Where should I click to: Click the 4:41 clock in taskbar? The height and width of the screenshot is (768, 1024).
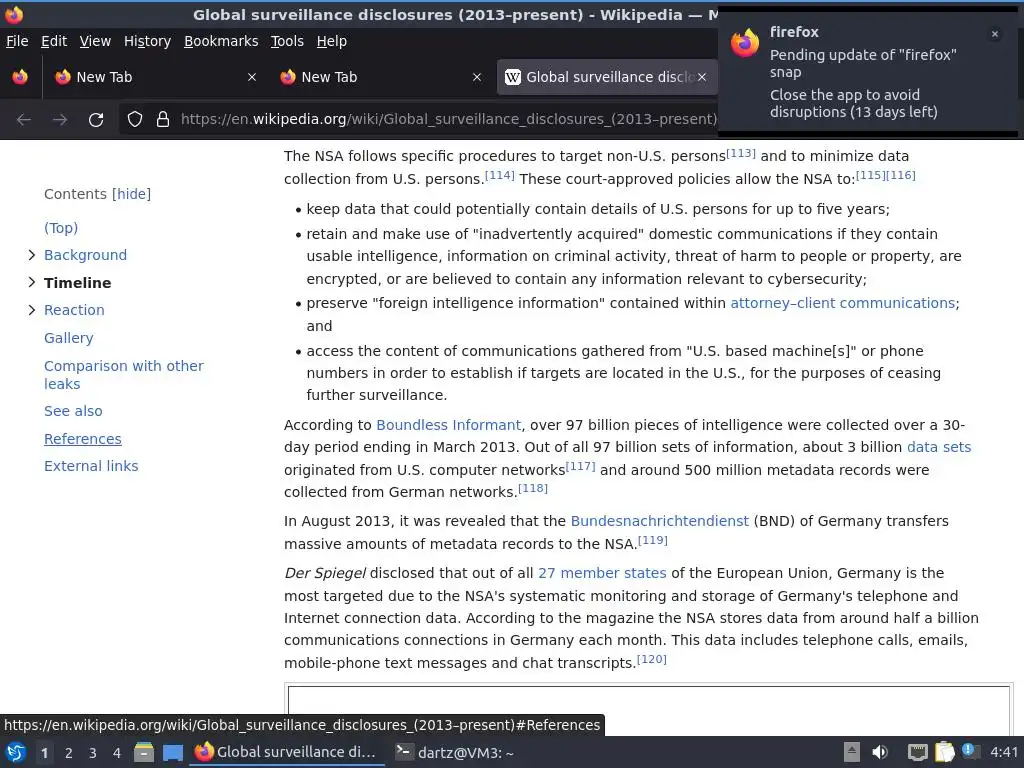(x=1004, y=752)
